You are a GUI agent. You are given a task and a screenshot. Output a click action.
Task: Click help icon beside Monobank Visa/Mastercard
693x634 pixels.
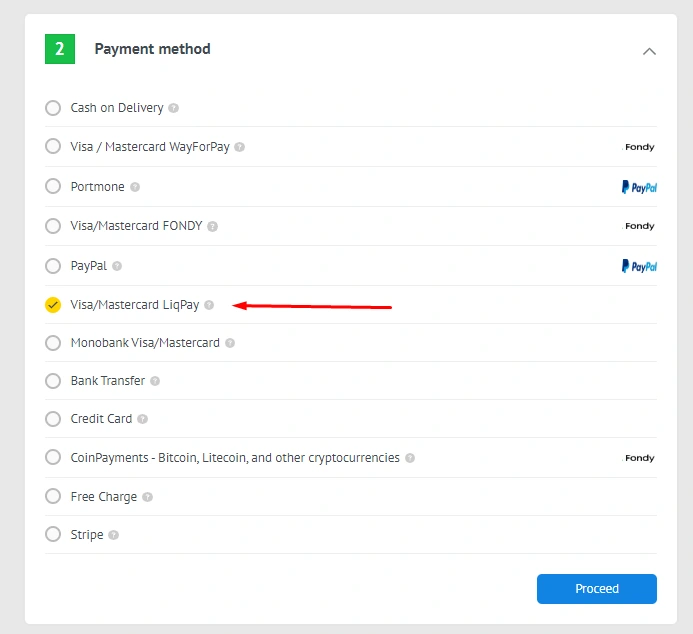coord(230,343)
